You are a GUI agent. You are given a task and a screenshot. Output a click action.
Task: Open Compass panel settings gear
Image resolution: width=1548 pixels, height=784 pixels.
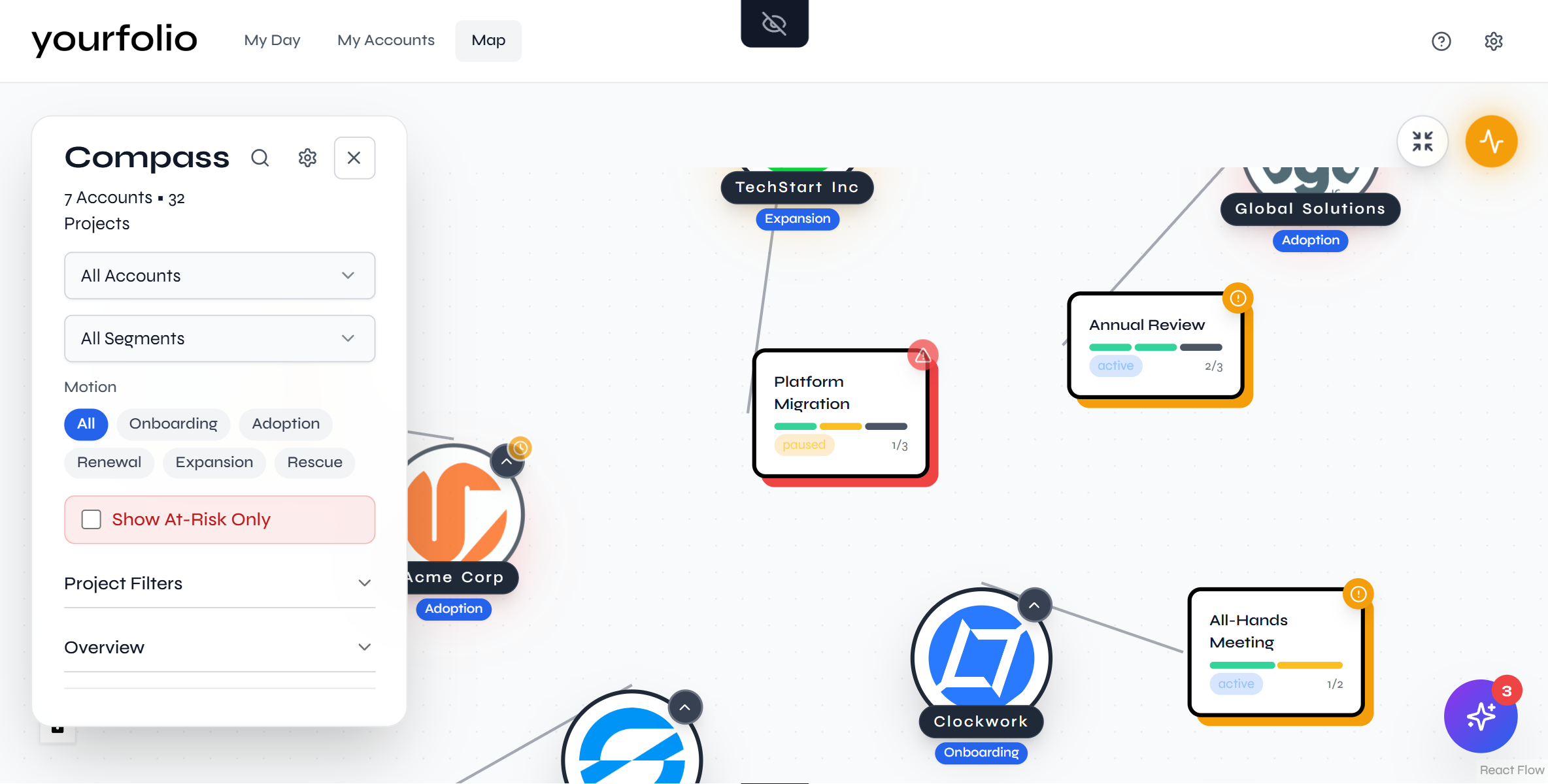click(307, 157)
